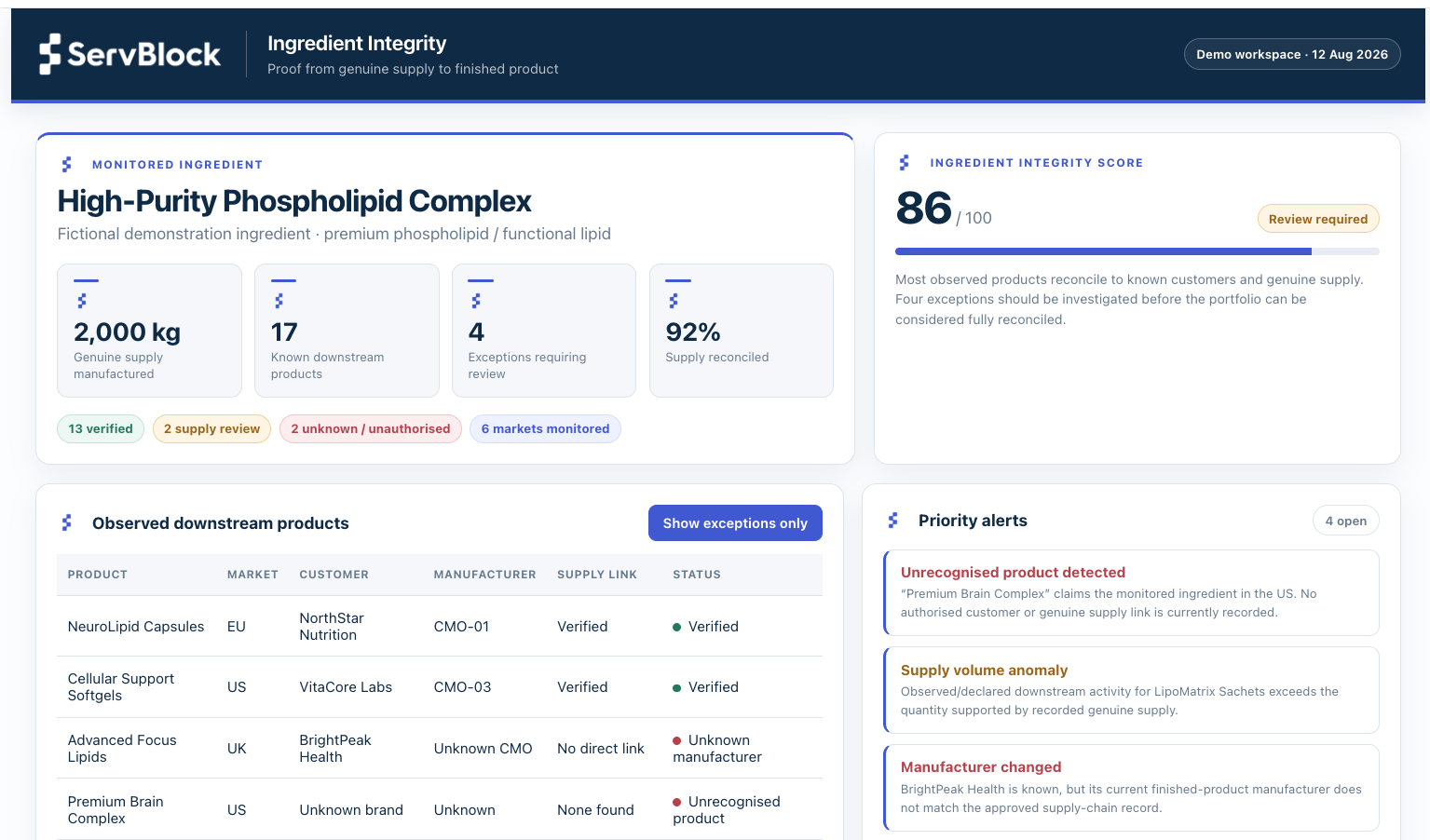The width and height of the screenshot is (1430, 840).
Task: Click the icon in Exceptions requiring review card
Action: pos(476,301)
